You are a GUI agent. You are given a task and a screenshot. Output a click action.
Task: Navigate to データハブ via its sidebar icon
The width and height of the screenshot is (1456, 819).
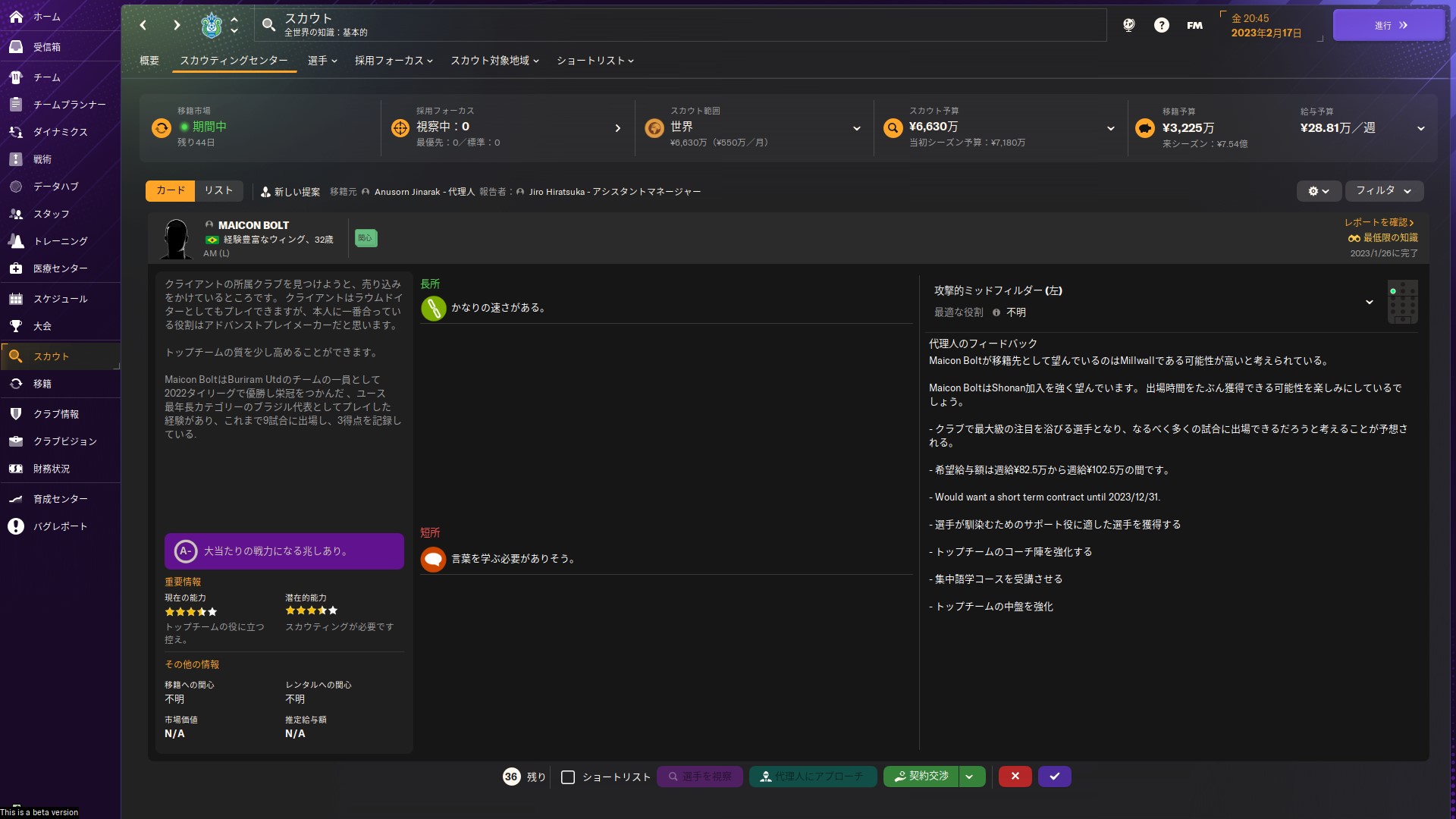pos(55,186)
